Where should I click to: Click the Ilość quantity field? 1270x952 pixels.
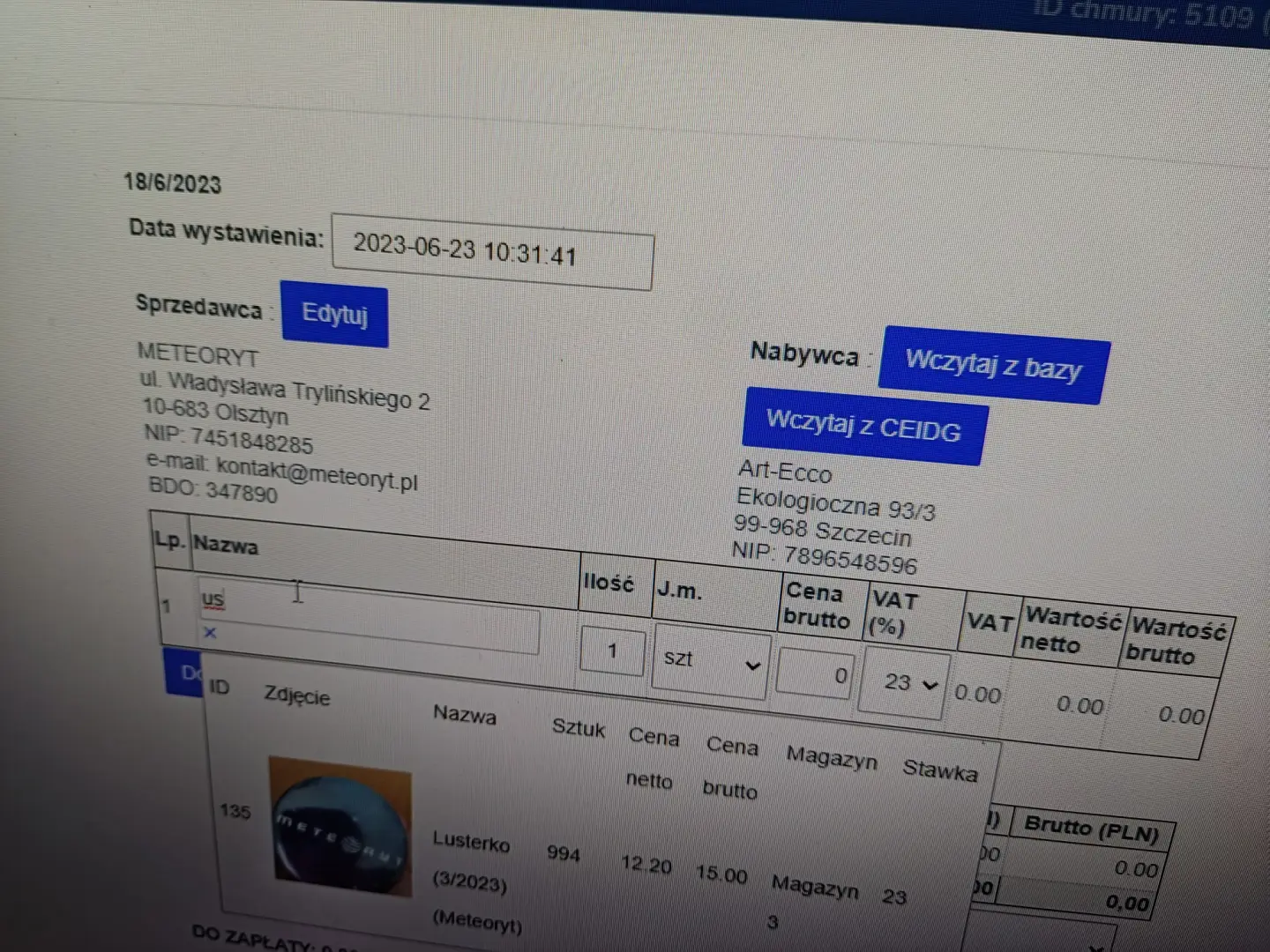[x=612, y=652]
